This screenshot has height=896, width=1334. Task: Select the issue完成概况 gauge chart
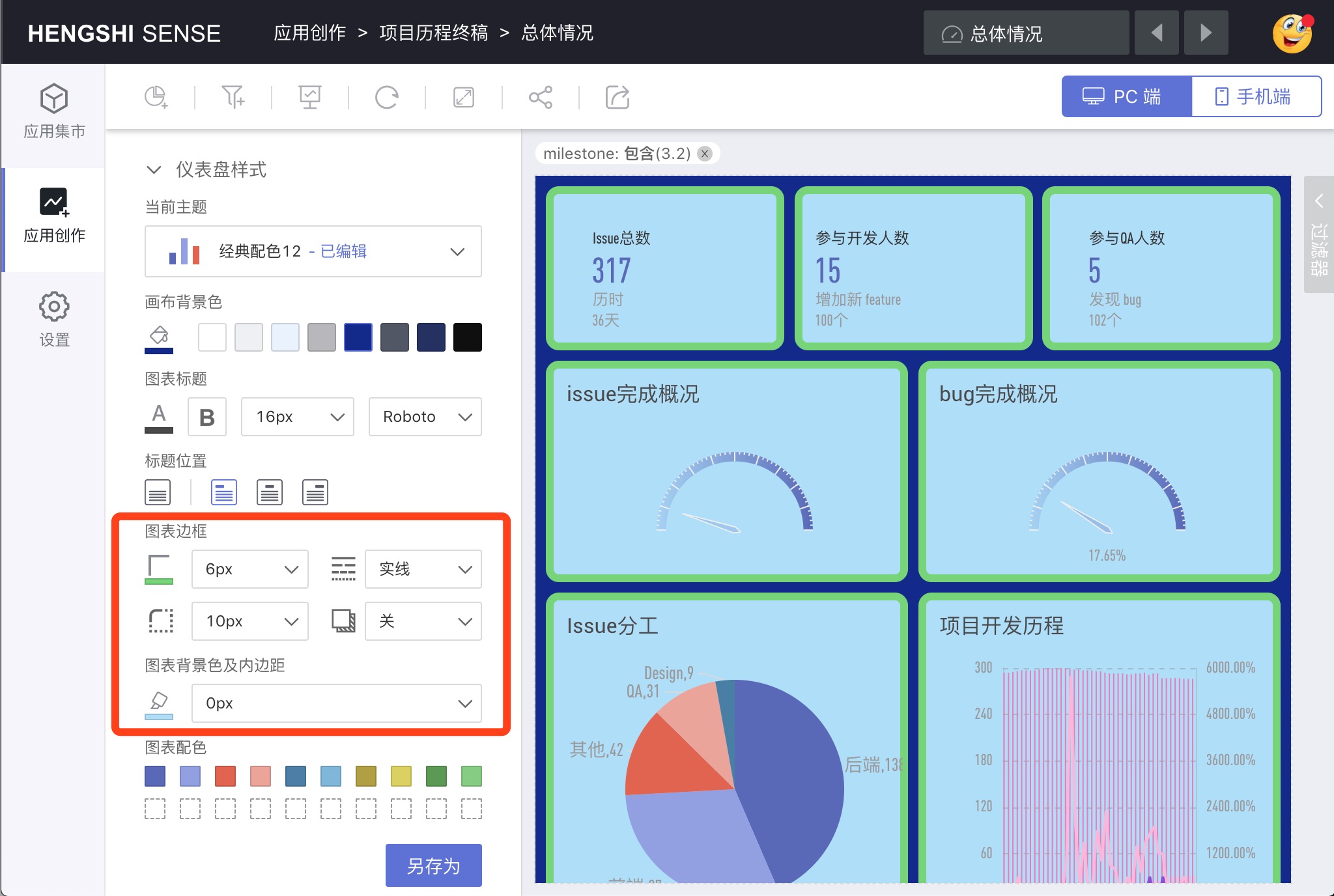[x=727, y=471]
